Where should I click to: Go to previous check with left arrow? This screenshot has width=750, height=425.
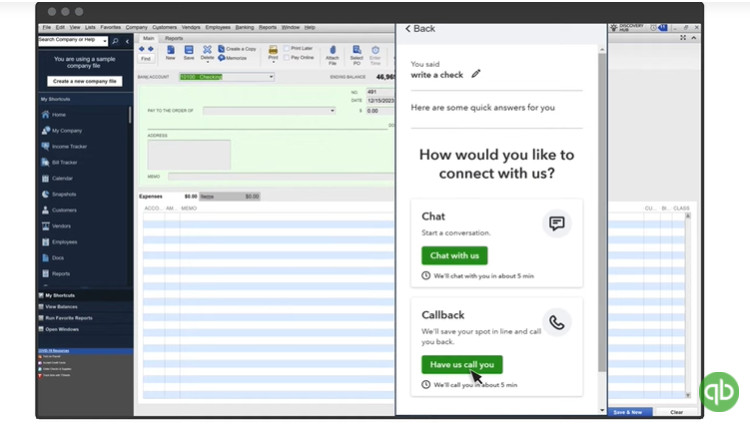pyautogui.click(x=142, y=49)
